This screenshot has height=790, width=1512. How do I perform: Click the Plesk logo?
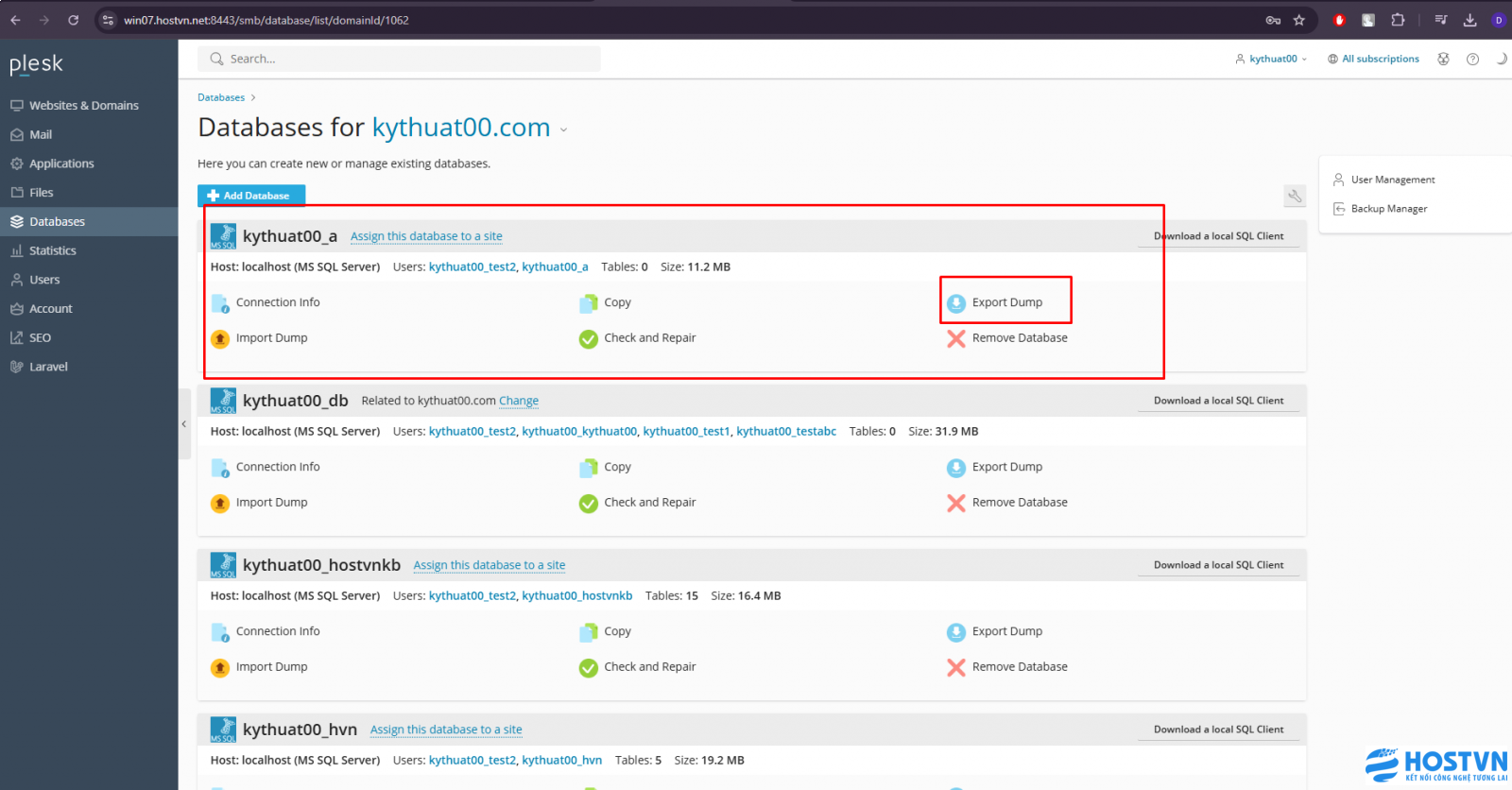pyautogui.click(x=36, y=64)
